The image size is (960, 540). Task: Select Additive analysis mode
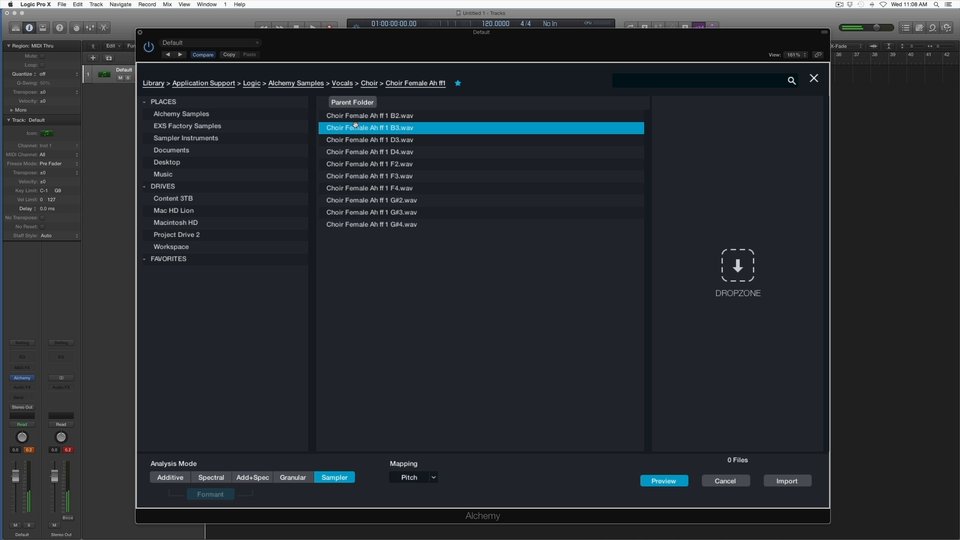click(170, 478)
